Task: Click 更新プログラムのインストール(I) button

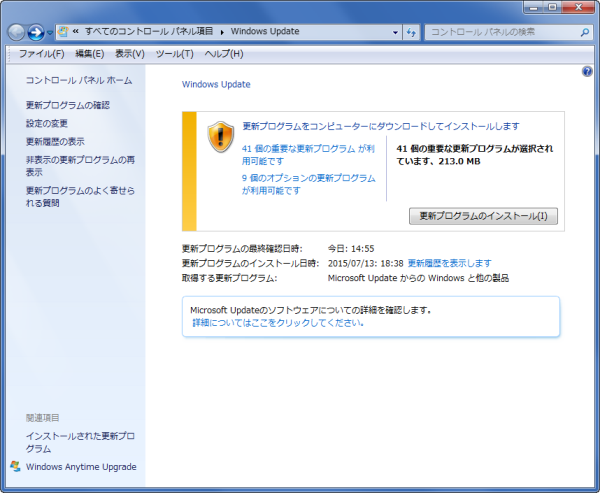Action: coord(483,216)
